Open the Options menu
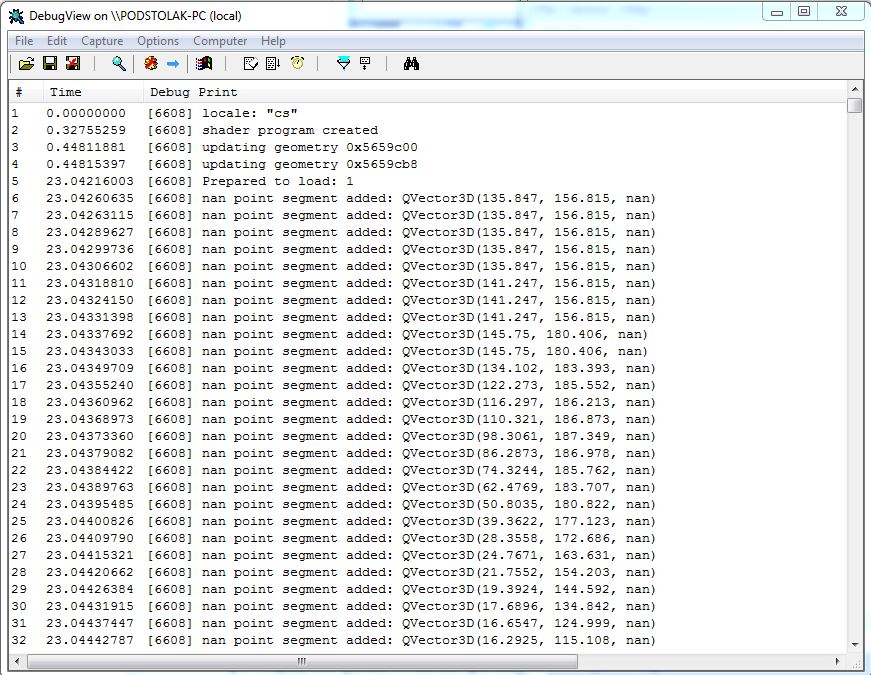871x675 pixels. (158, 41)
